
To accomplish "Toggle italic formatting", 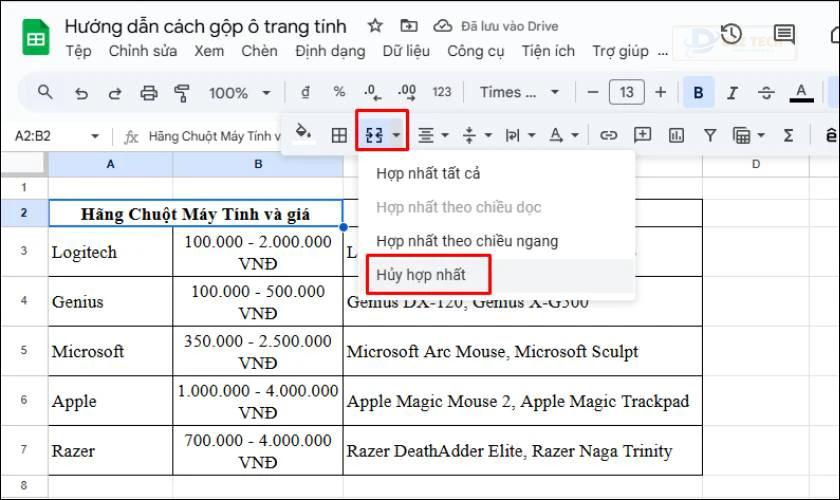I will coord(732,93).
